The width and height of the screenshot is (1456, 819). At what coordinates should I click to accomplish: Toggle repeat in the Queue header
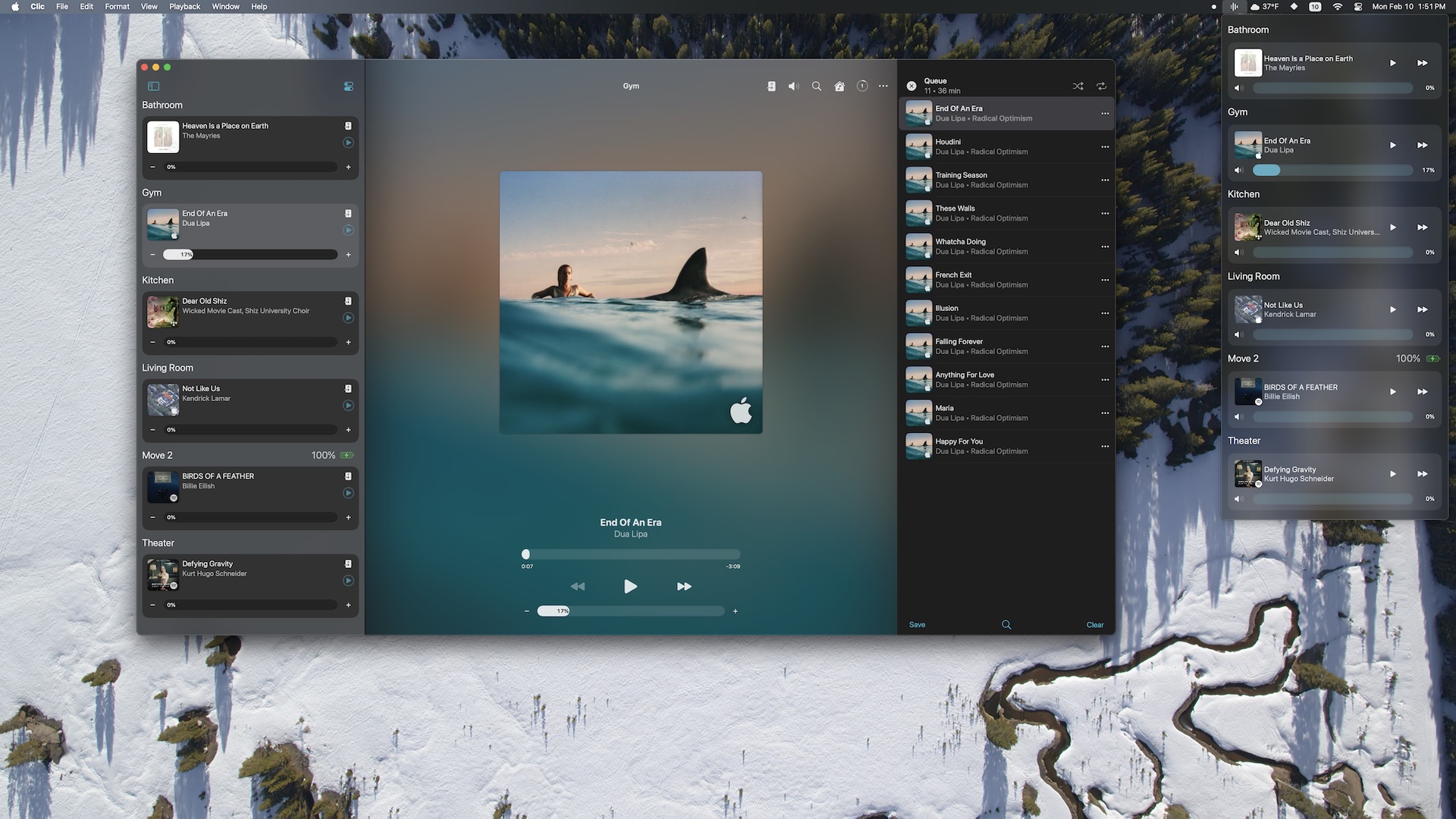click(1102, 86)
